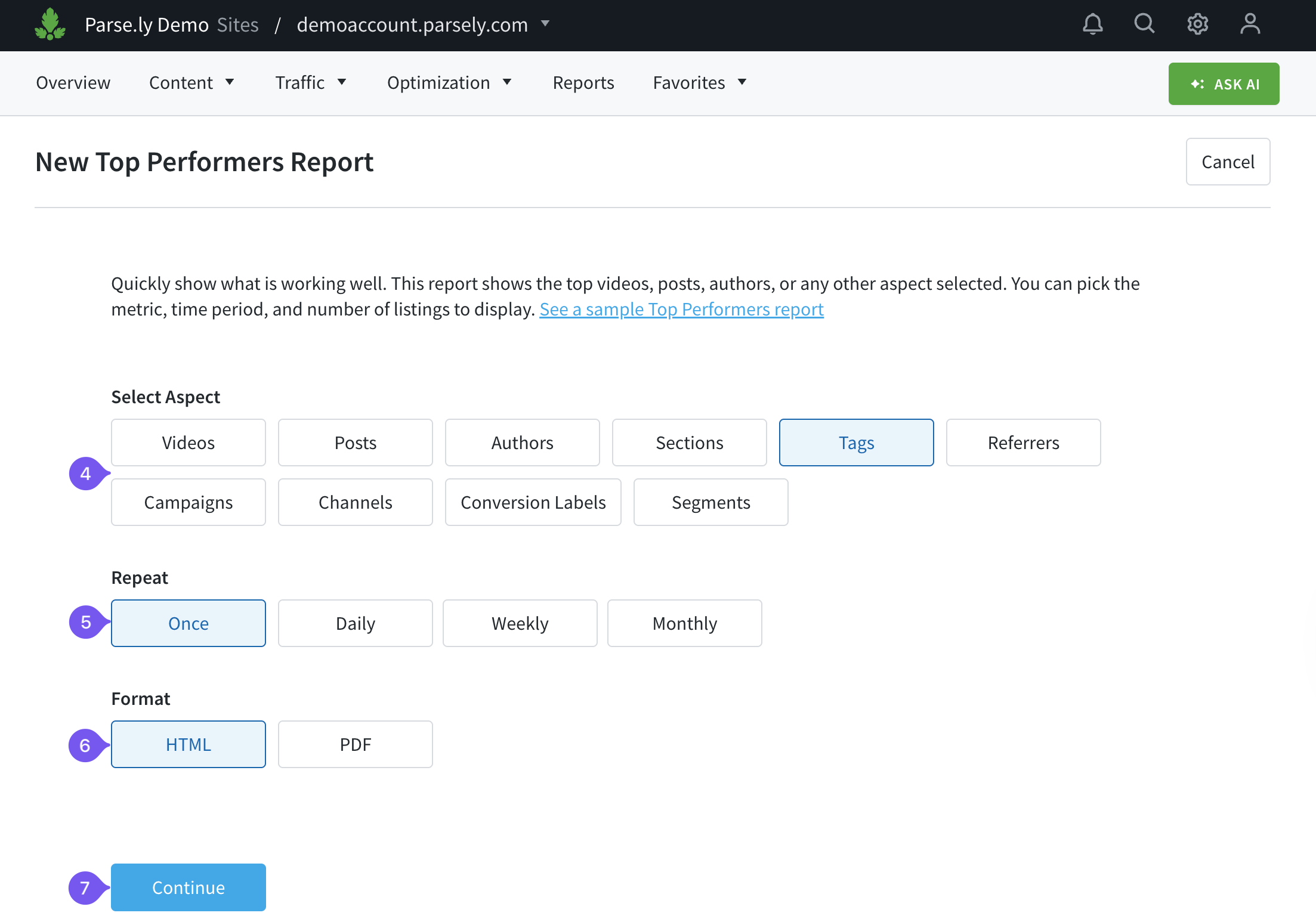Open the user account icon
Screen dimensions: 1316x922
[1250, 24]
